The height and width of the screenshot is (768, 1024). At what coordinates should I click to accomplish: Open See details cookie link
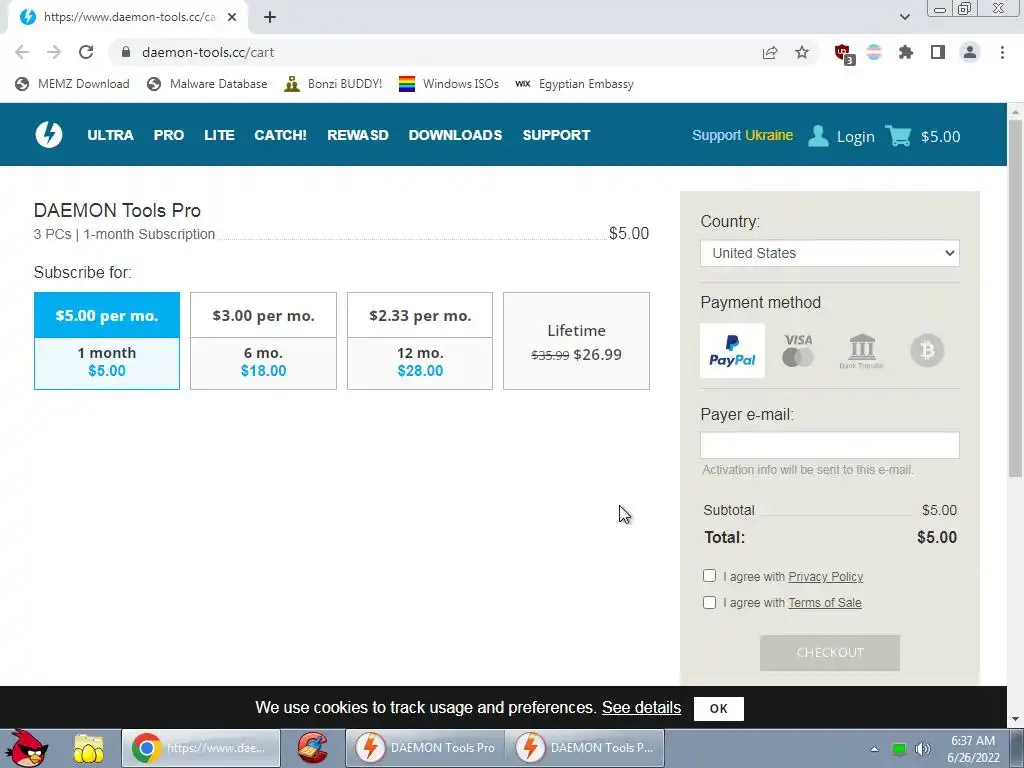tap(641, 707)
